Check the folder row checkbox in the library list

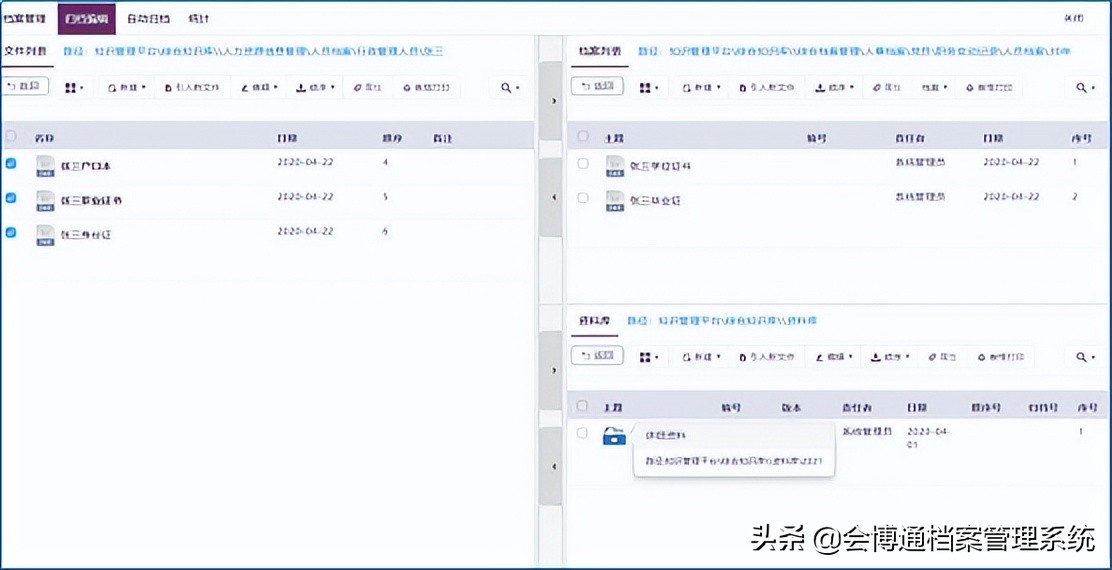click(x=582, y=433)
